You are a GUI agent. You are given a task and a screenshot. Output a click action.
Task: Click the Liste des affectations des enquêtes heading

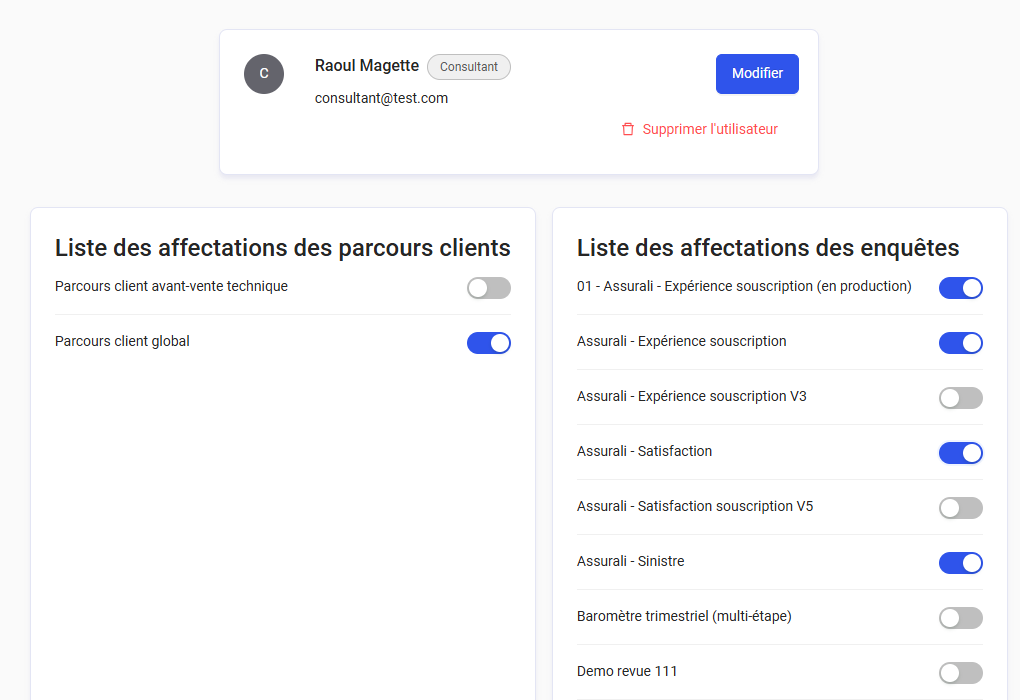coord(768,248)
